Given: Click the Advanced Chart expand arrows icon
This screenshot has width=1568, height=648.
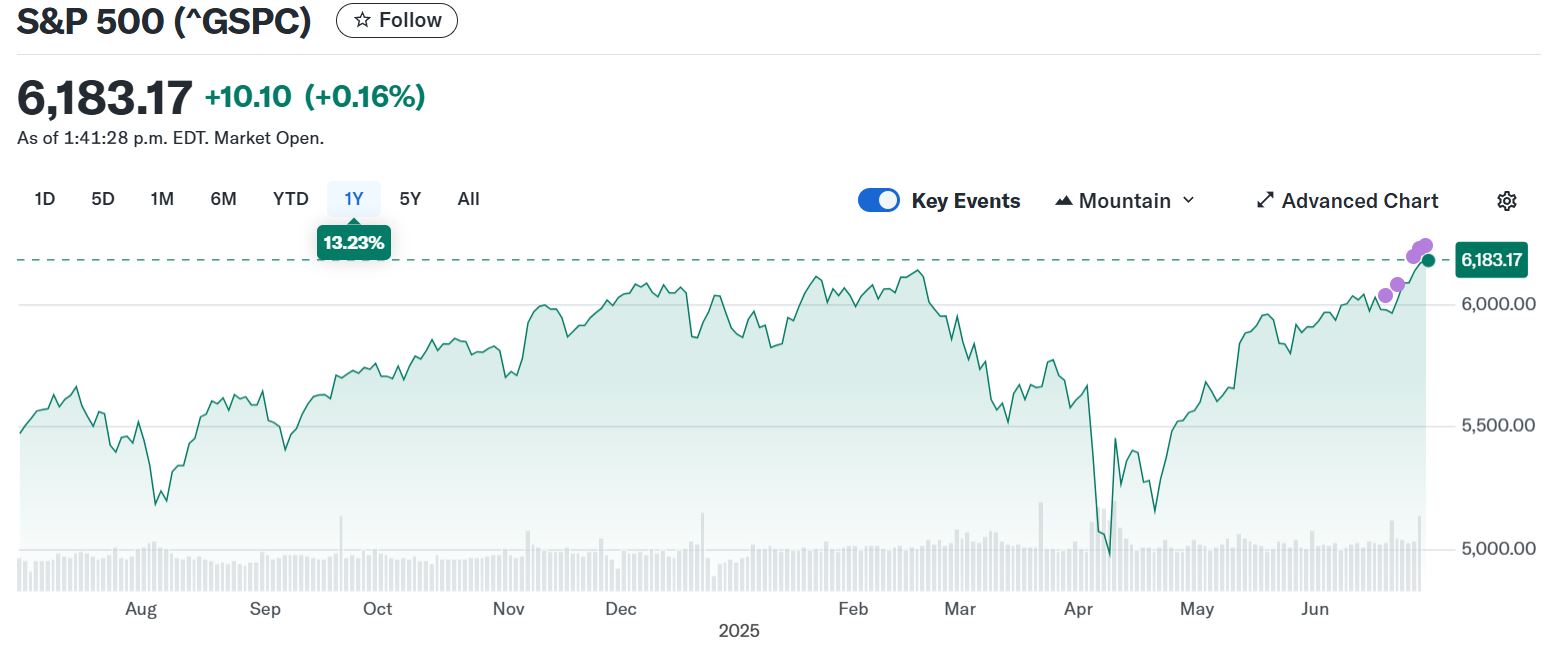Looking at the screenshot, I should 1265,201.
